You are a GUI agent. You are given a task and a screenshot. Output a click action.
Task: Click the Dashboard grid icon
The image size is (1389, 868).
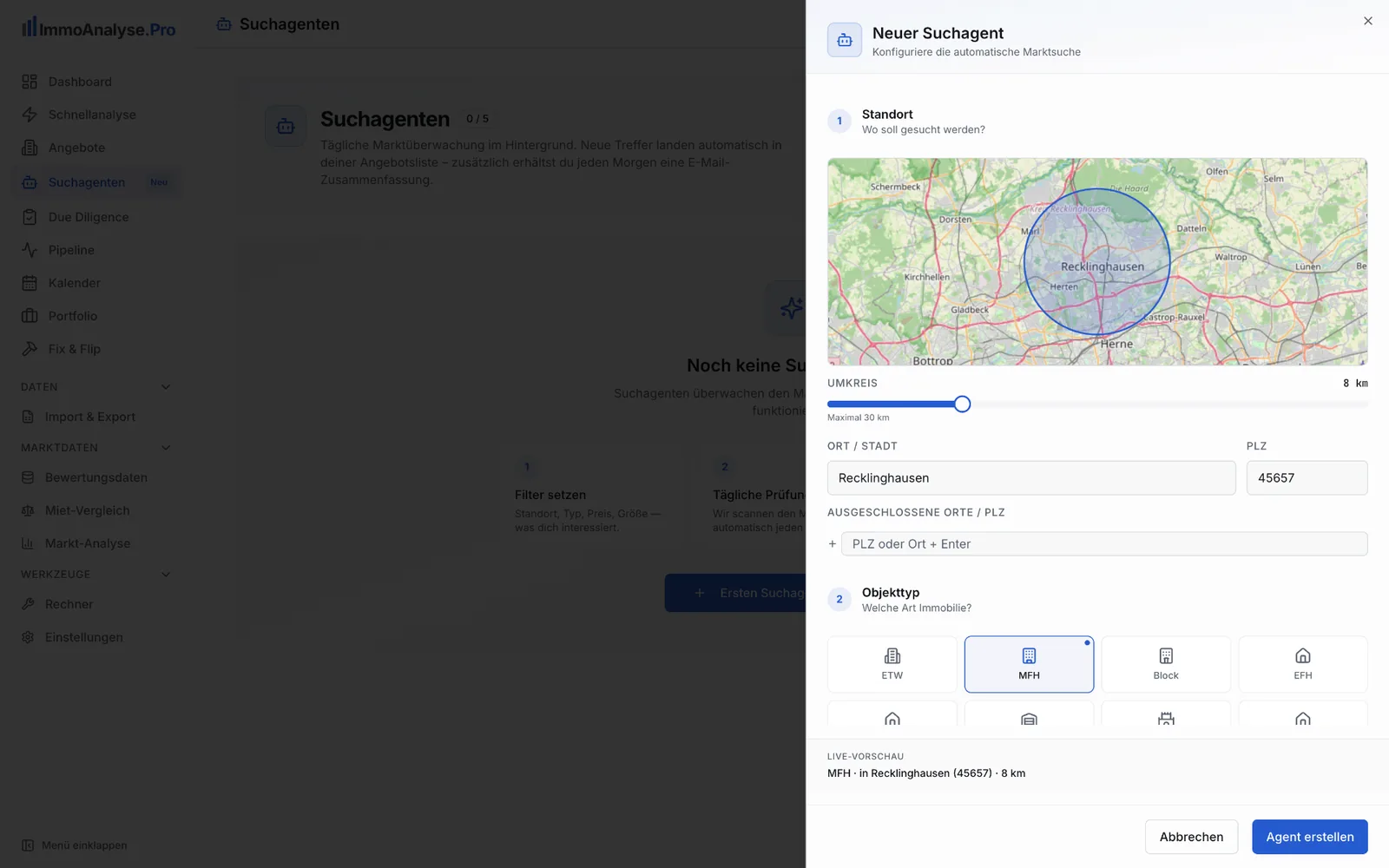(30, 82)
